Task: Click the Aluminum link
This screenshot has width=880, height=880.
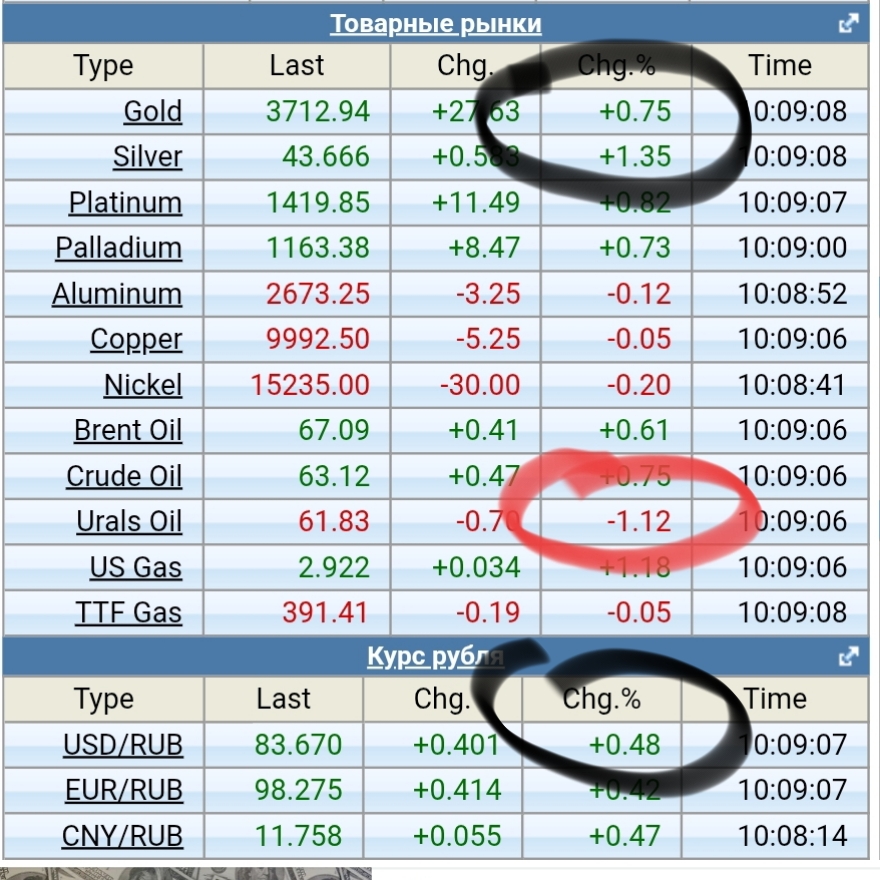Action: pos(117,294)
